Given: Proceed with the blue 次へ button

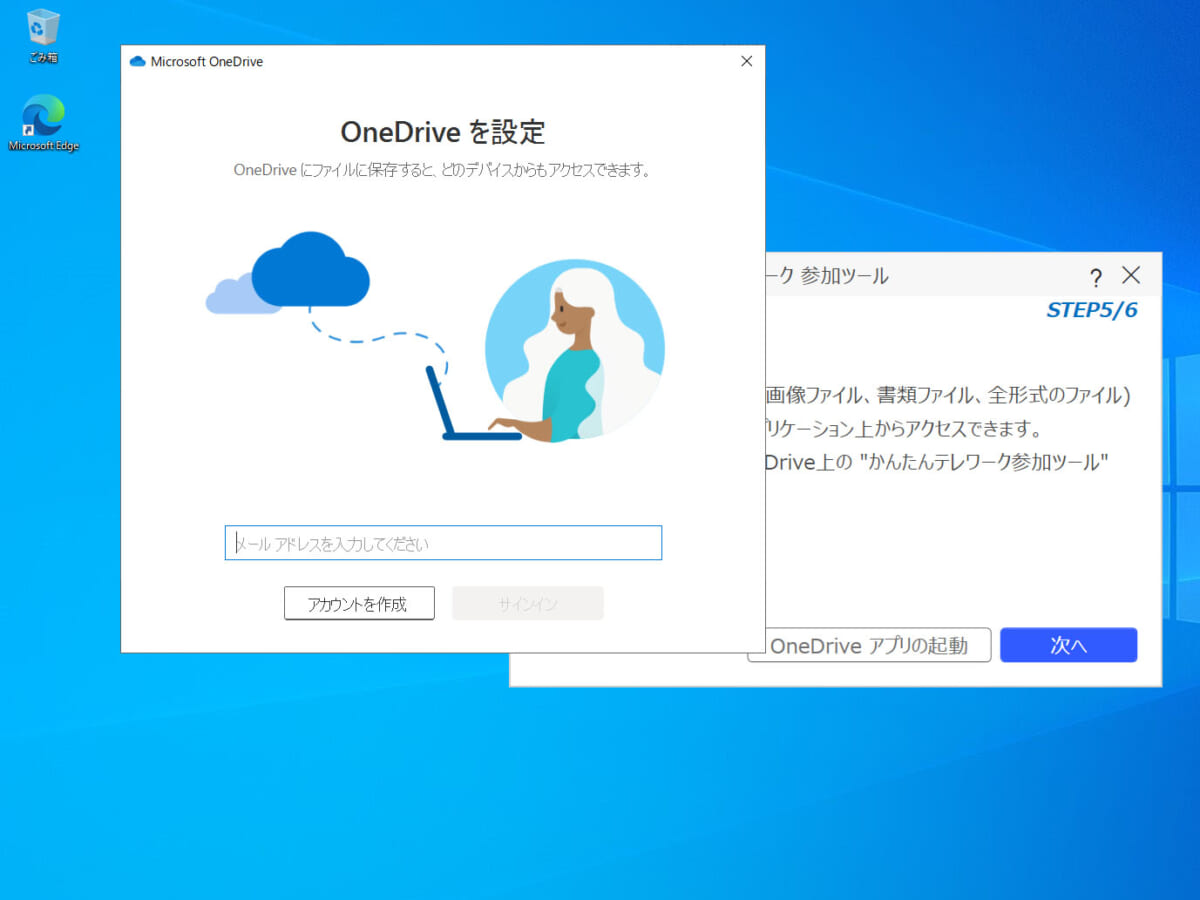Looking at the screenshot, I should [1068, 645].
